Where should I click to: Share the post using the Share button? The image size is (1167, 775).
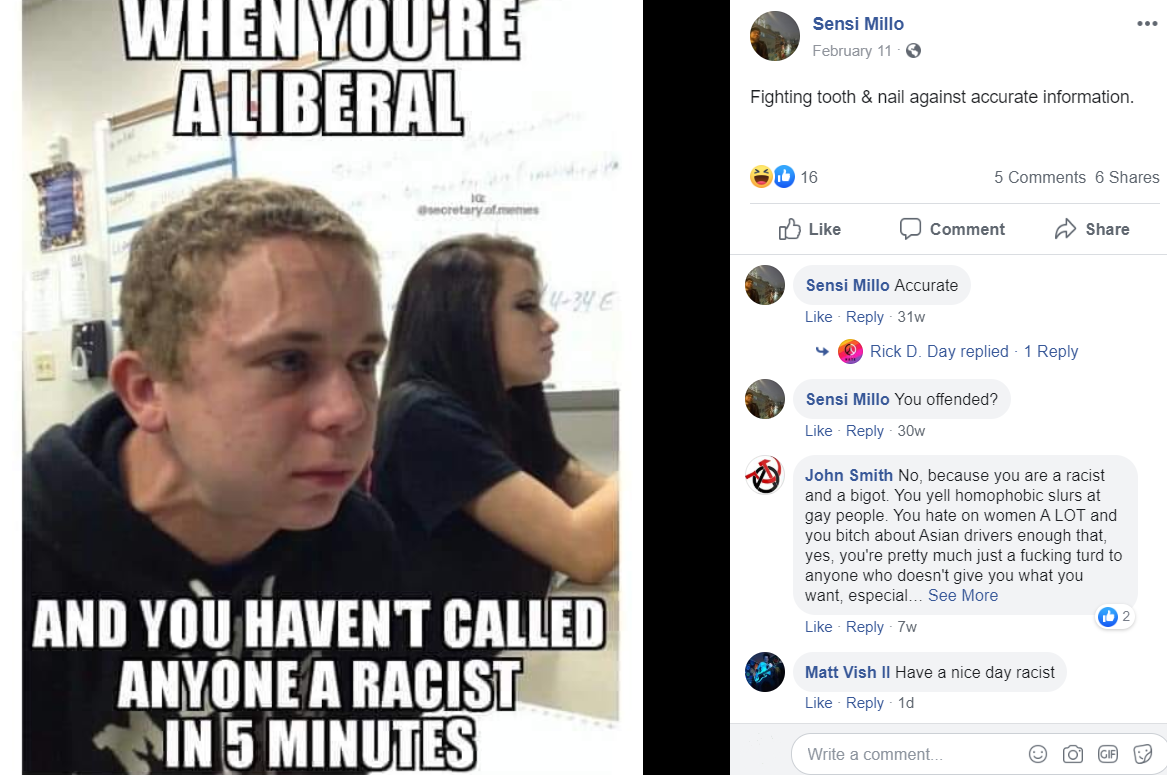point(1092,229)
